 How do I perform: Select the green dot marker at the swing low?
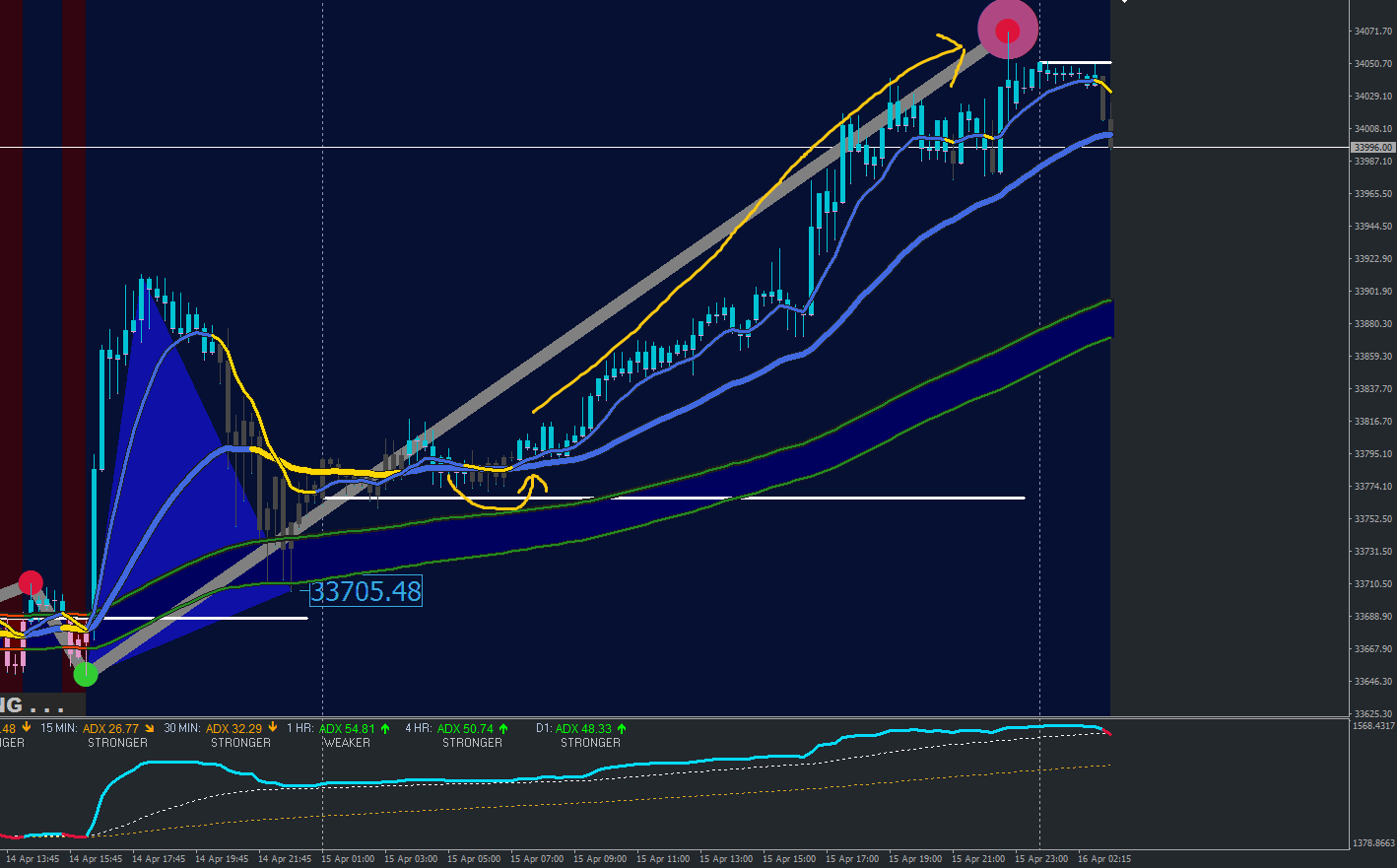[x=86, y=674]
